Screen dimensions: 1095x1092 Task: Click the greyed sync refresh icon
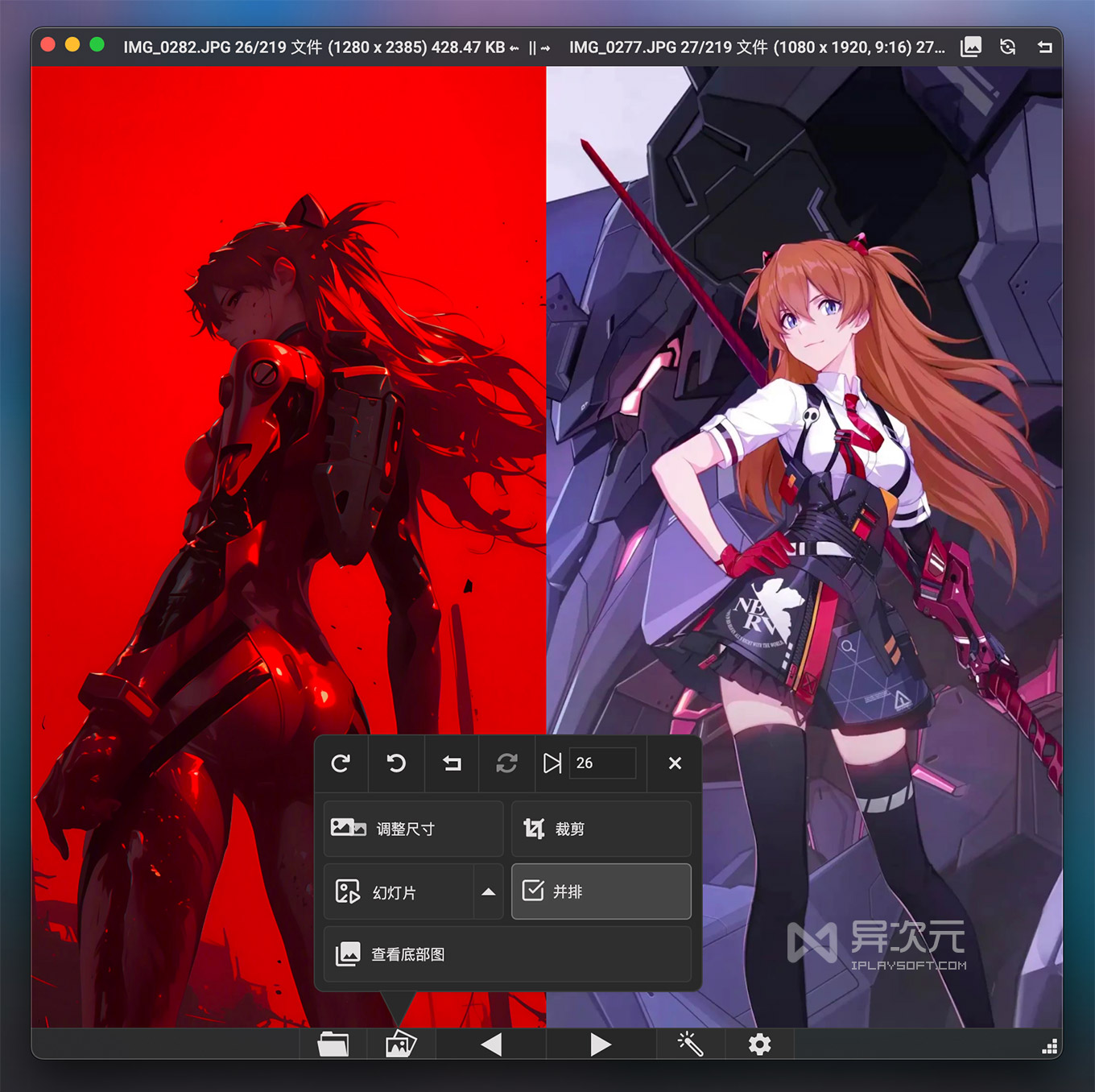click(x=506, y=763)
